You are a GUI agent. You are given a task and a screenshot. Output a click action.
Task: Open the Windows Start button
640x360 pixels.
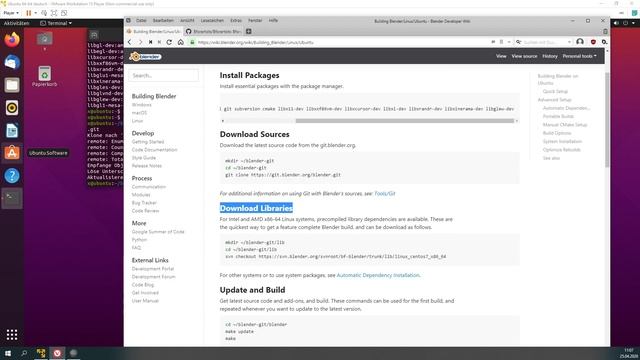[x=8, y=353]
